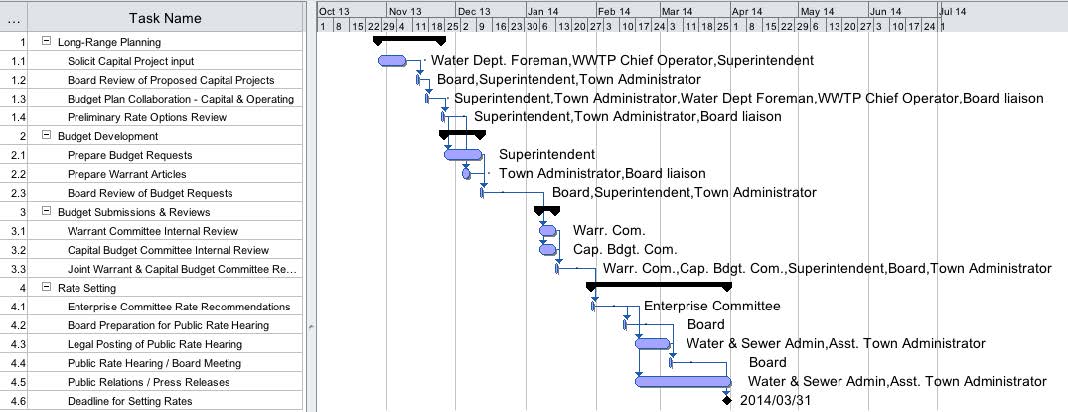Viewport: 1068px width, 412px height.
Task: Click the Rate Setting summary bar
Action: [x=660, y=286]
